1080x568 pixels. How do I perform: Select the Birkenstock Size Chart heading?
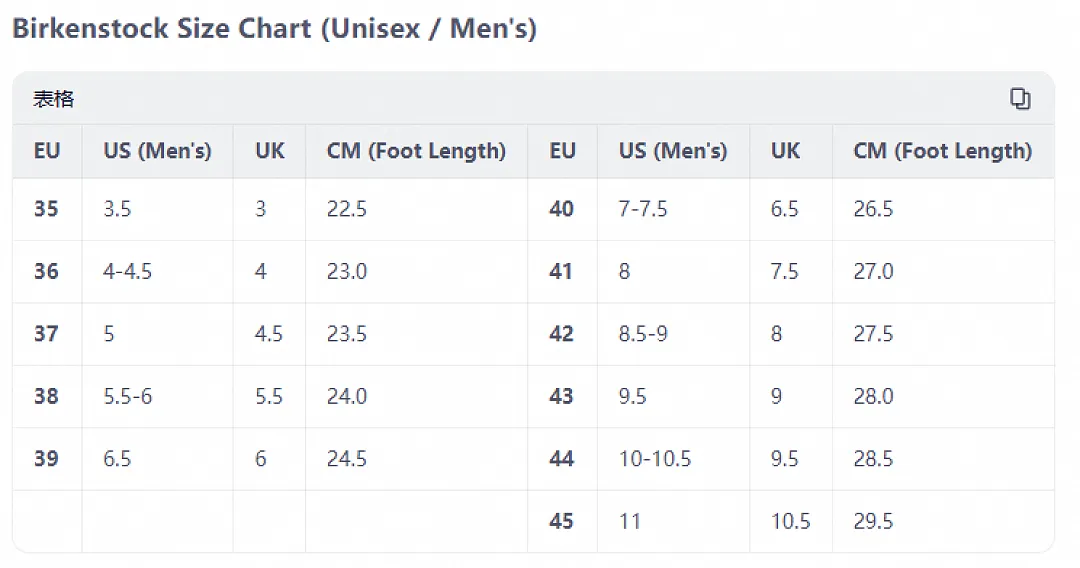pos(274,28)
